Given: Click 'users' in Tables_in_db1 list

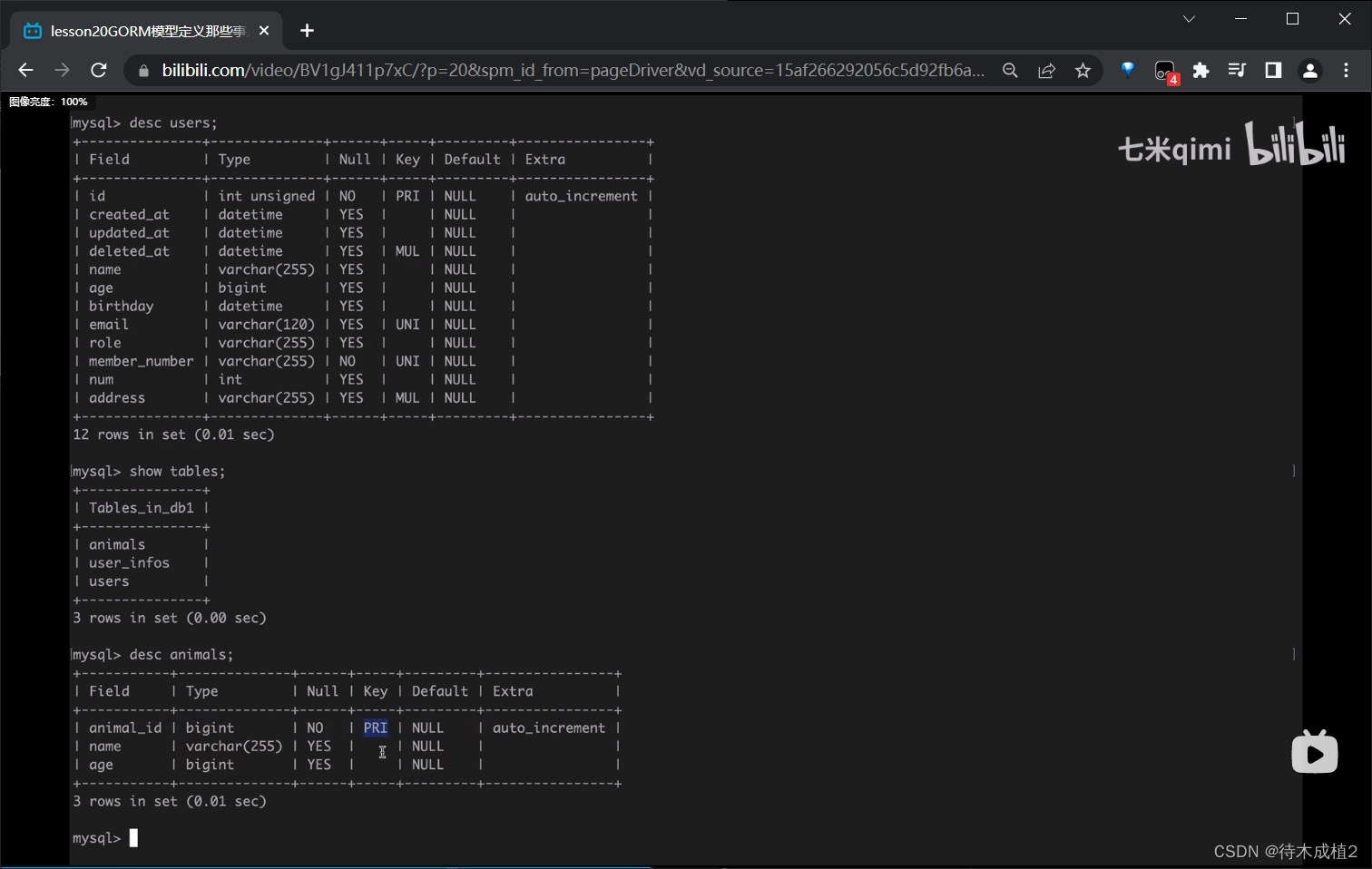Looking at the screenshot, I should (x=109, y=581).
